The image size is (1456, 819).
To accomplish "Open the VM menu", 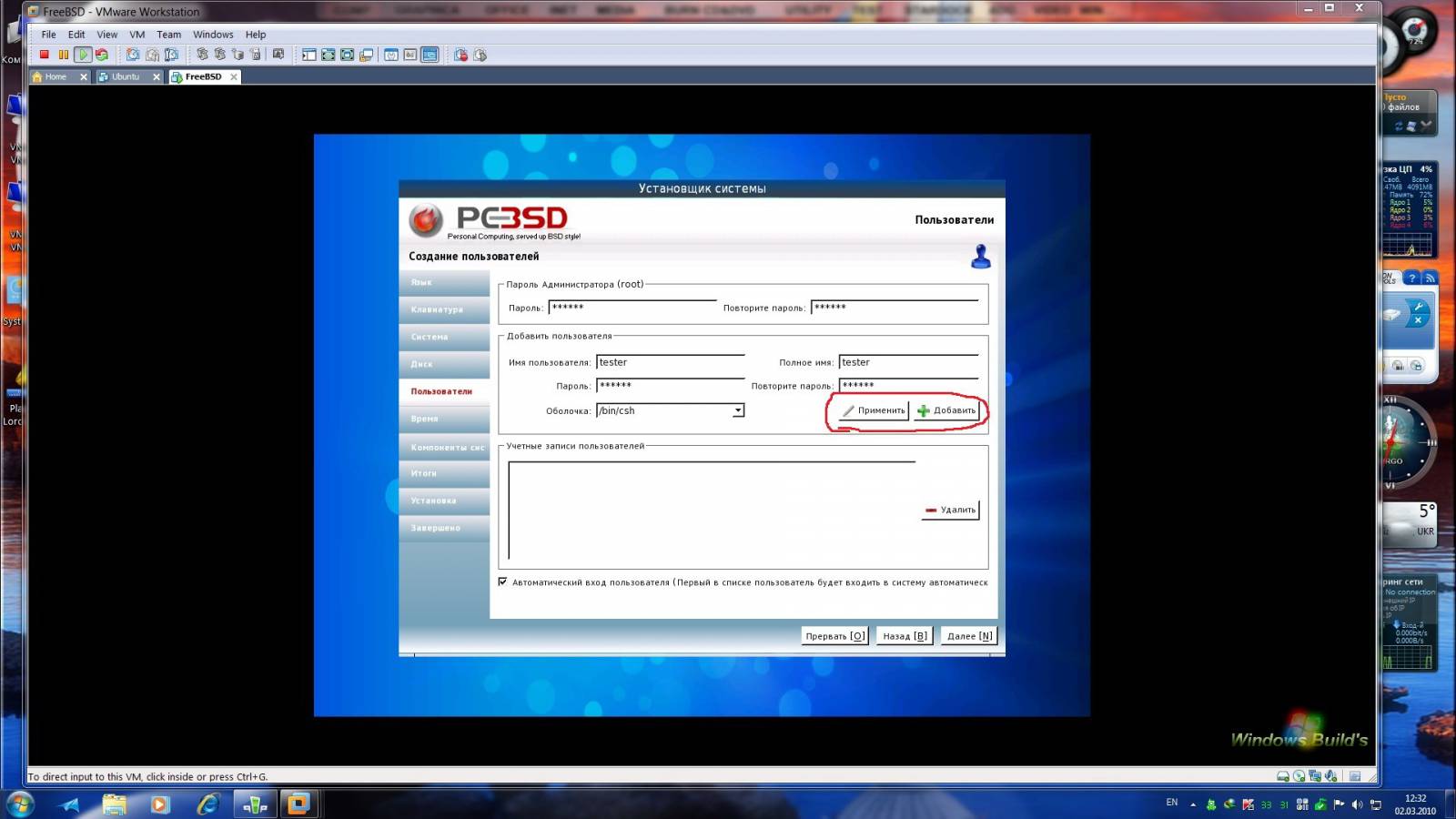I will [x=137, y=35].
